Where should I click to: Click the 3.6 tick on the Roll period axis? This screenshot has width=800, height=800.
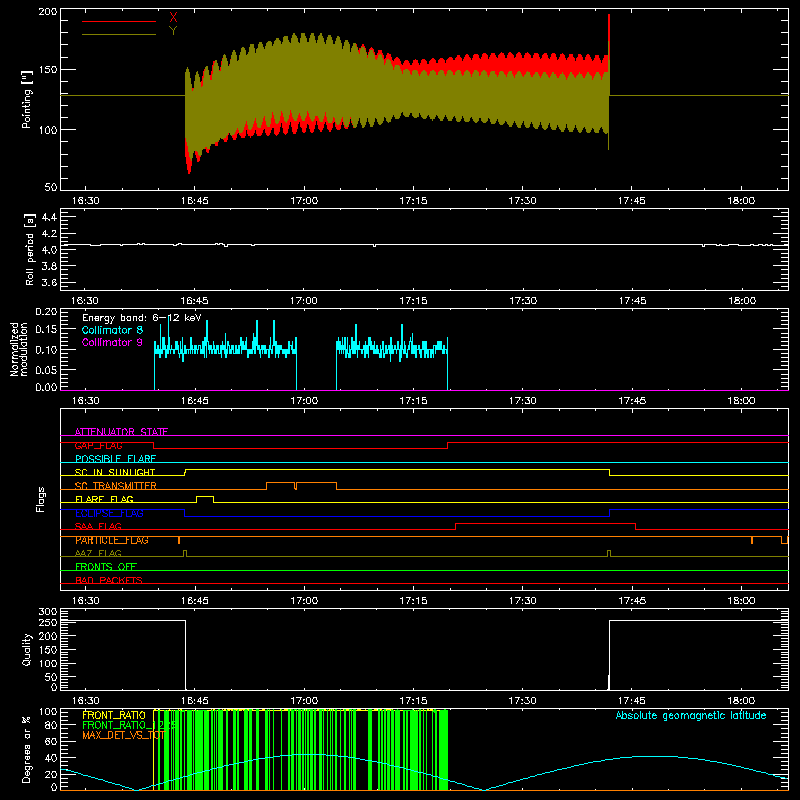click(49, 282)
